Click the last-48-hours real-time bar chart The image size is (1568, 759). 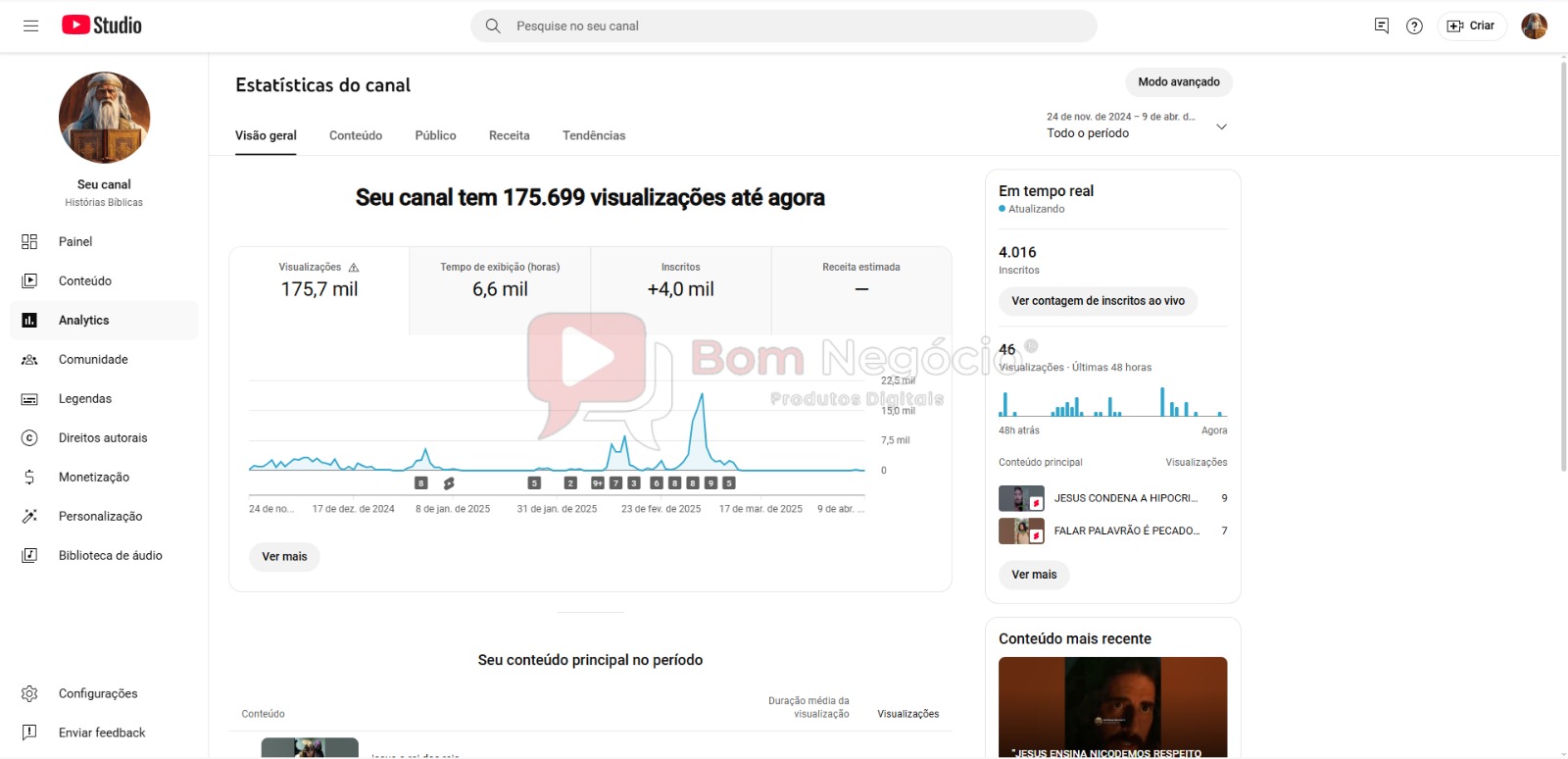pos(1112,402)
